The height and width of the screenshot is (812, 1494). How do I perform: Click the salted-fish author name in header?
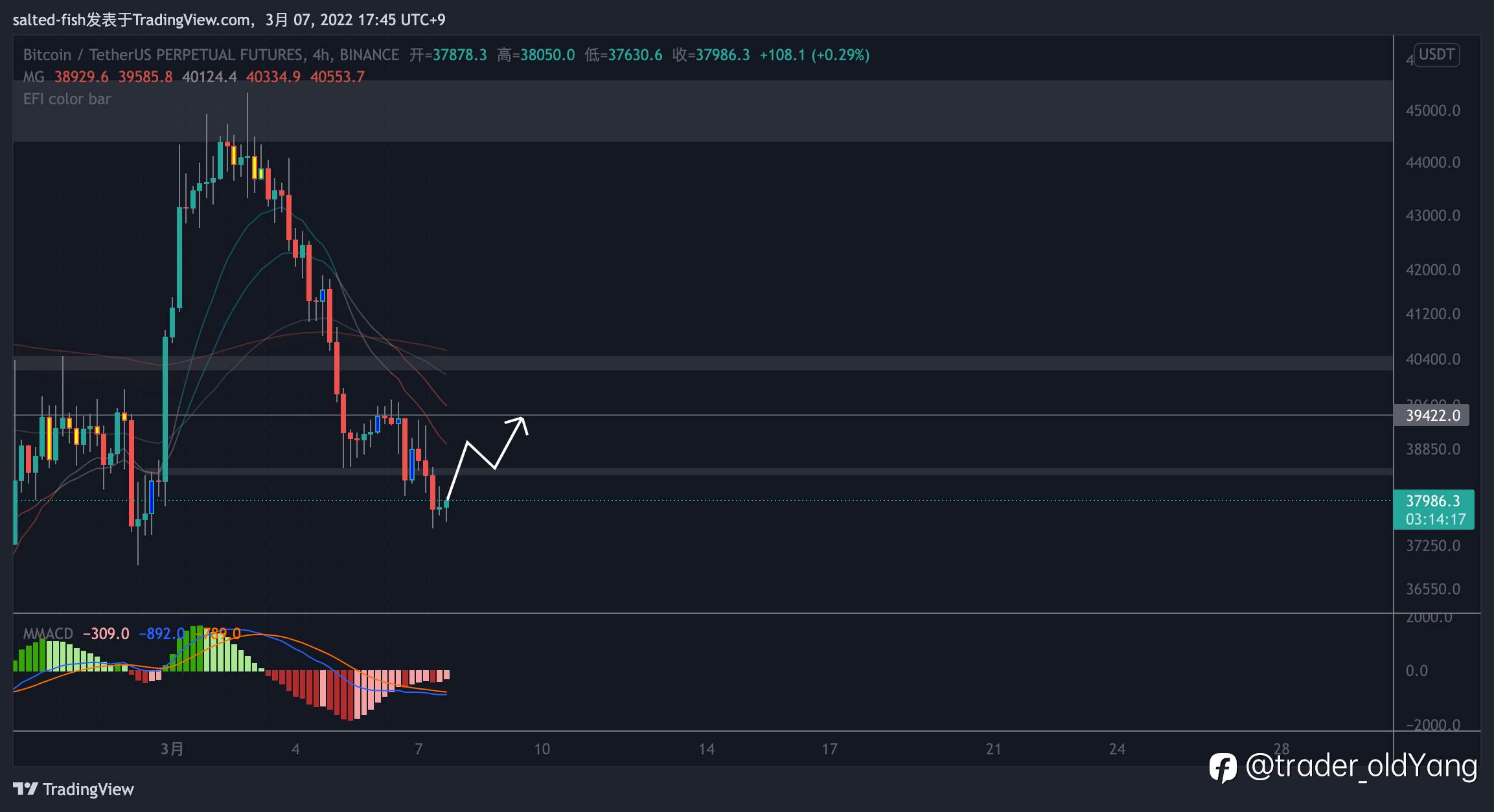(x=49, y=20)
